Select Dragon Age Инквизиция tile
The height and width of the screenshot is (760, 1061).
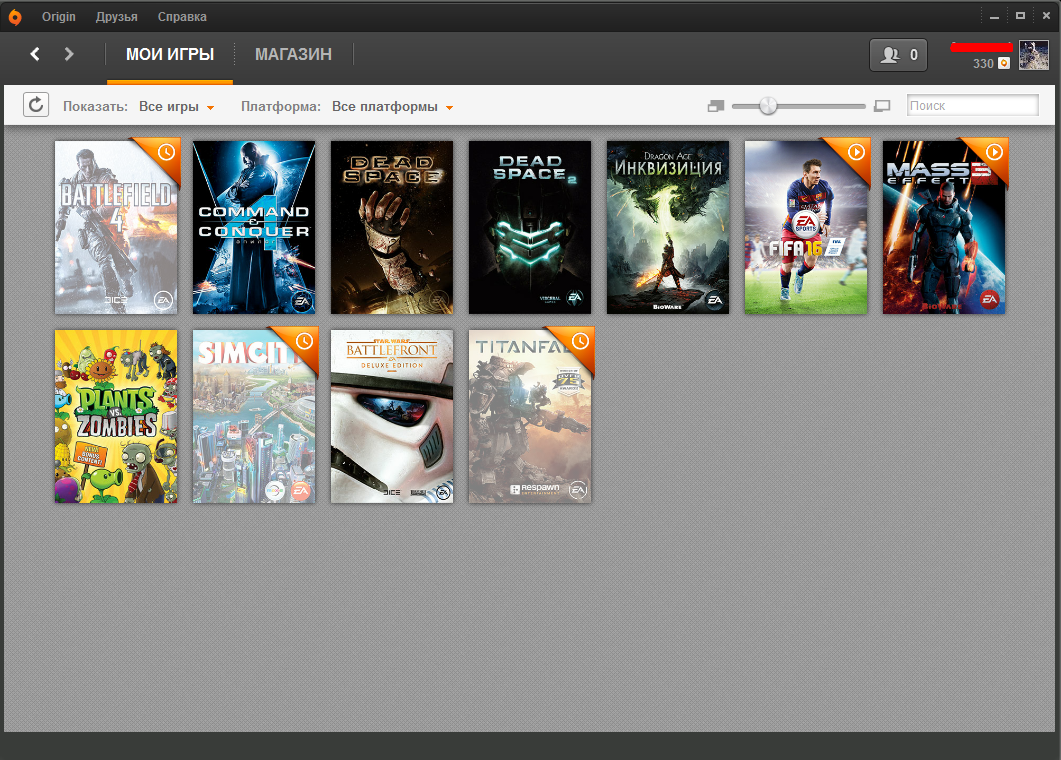click(x=668, y=227)
